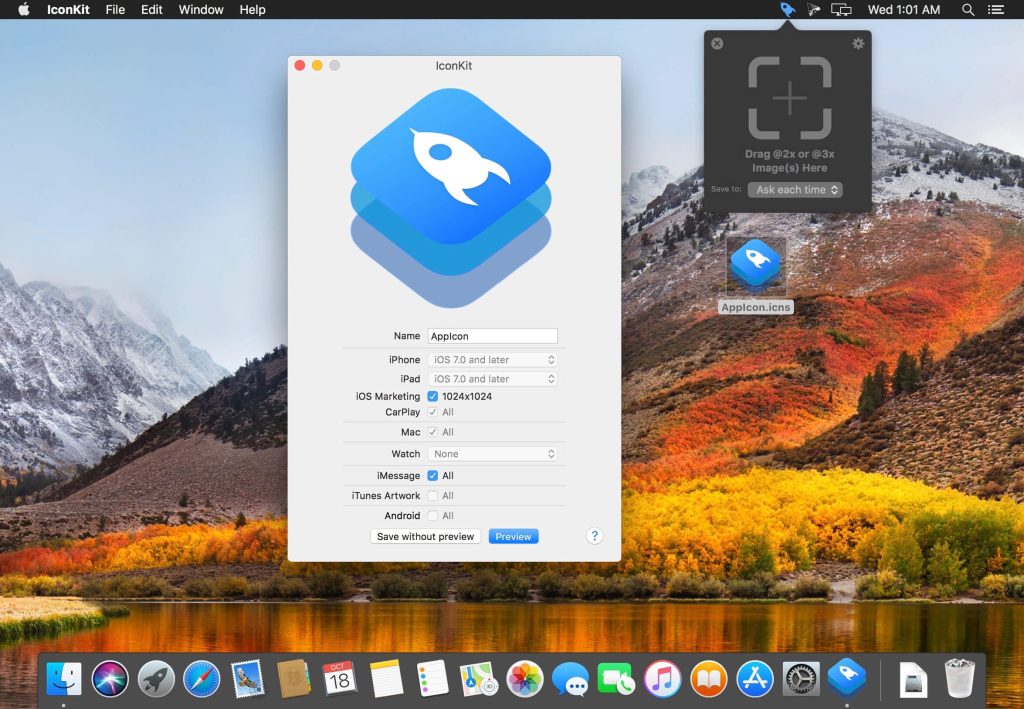The image size is (1024, 709).
Task: Check the iTunes Artwork All option
Action: [x=433, y=496]
